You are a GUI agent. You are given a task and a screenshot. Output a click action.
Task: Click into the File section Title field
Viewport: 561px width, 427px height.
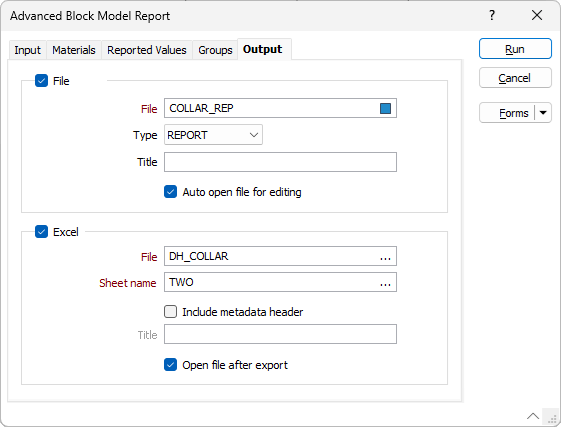click(x=280, y=162)
